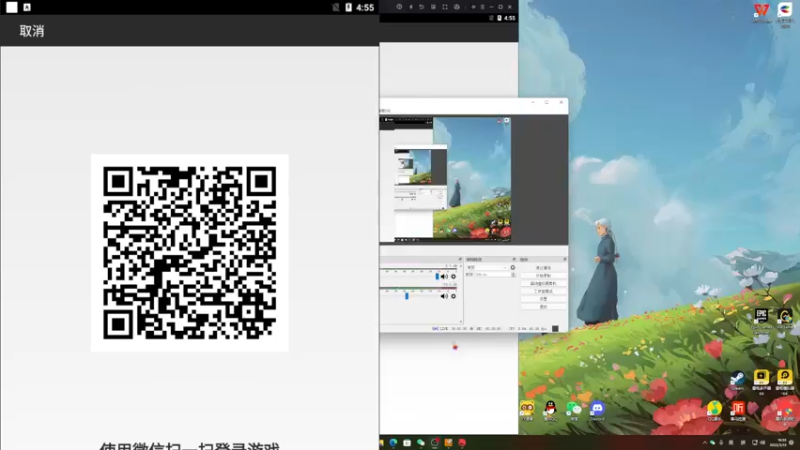Click the Edge browser taskbar icon
The image size is (800, 450).
(x=393, y=443)
